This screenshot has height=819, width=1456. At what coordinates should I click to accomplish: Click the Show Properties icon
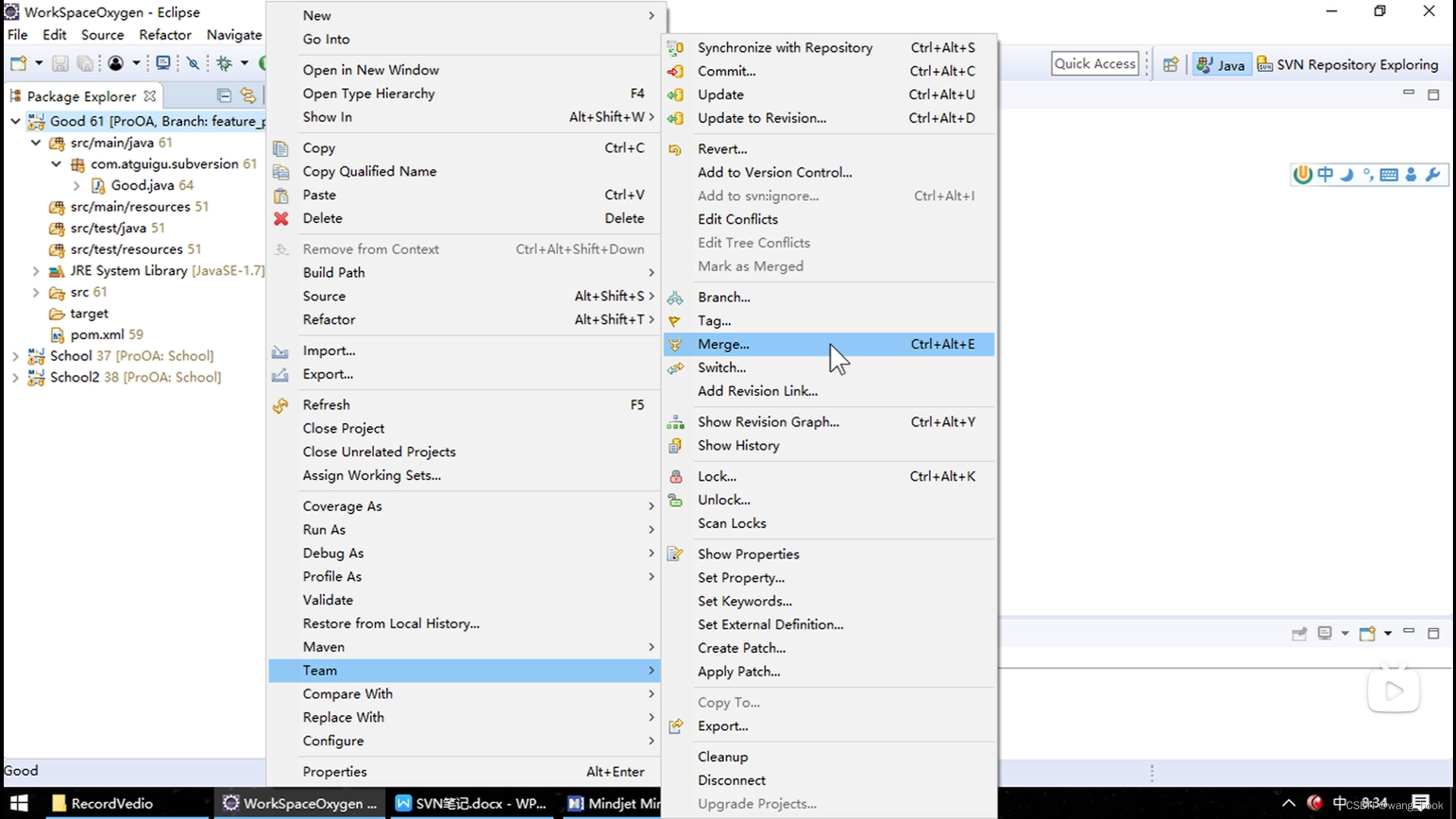(x=675, y=554)
